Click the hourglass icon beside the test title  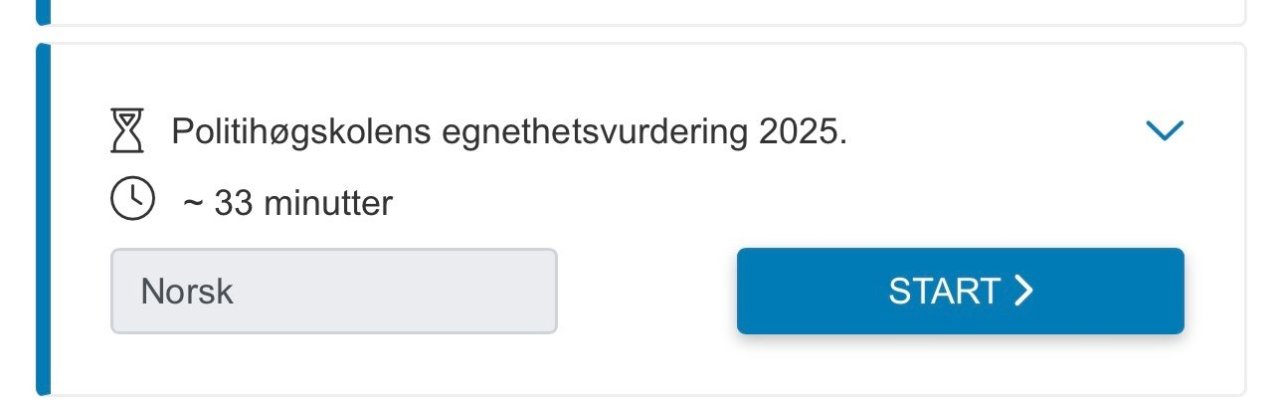pyautogui.click(x=127, y=131)
